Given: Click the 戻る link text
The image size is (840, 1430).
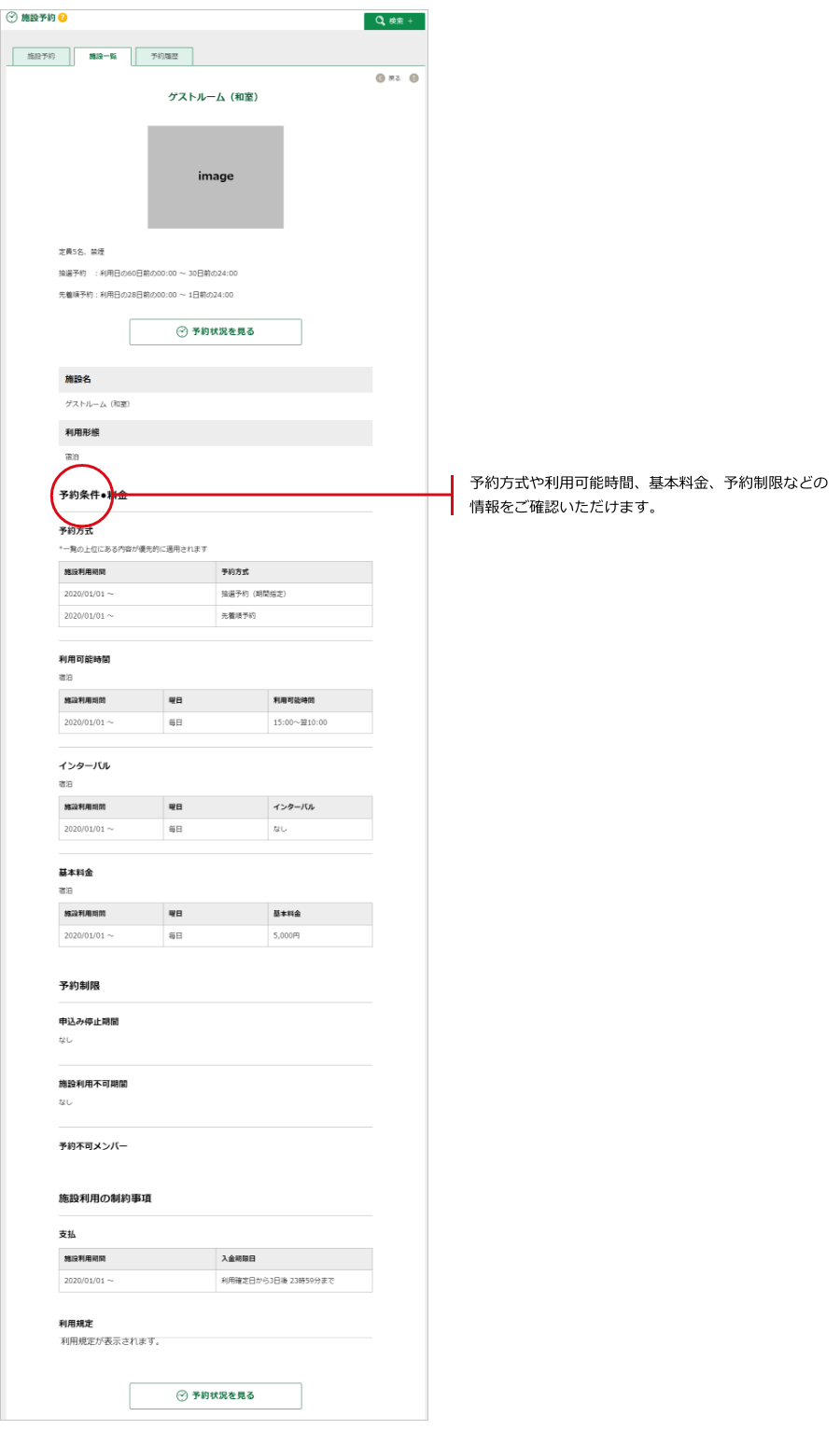Looking at the screenshot, I should pos(395,78).
